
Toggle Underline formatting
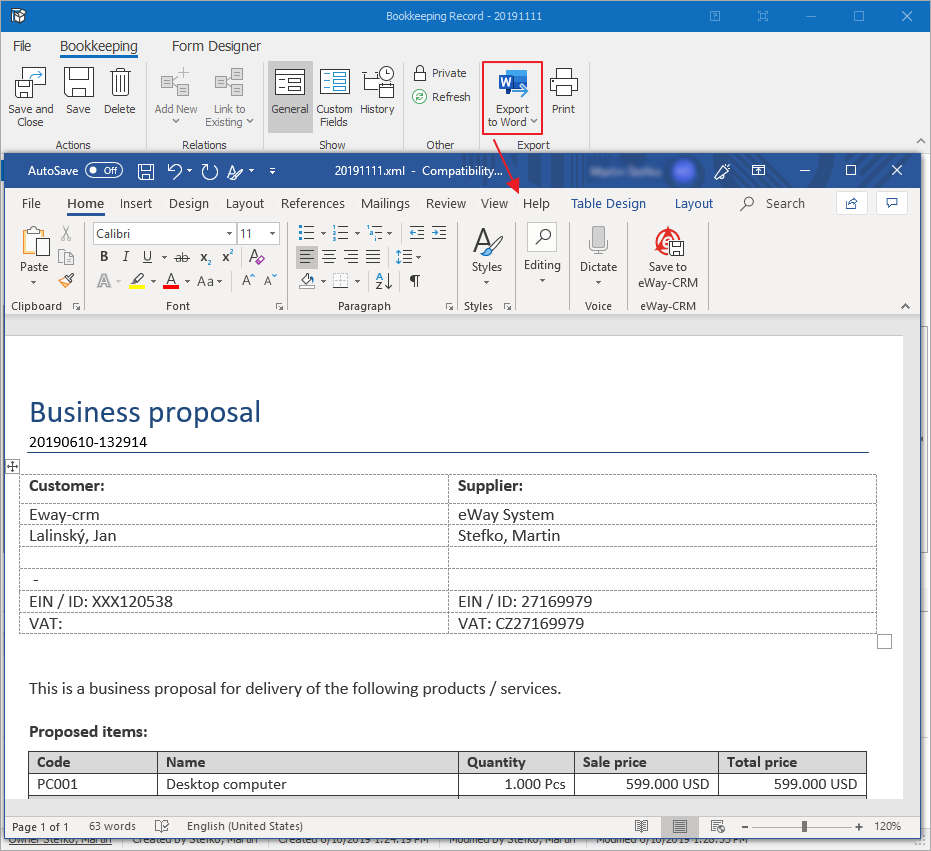click(x=147, y=257)
